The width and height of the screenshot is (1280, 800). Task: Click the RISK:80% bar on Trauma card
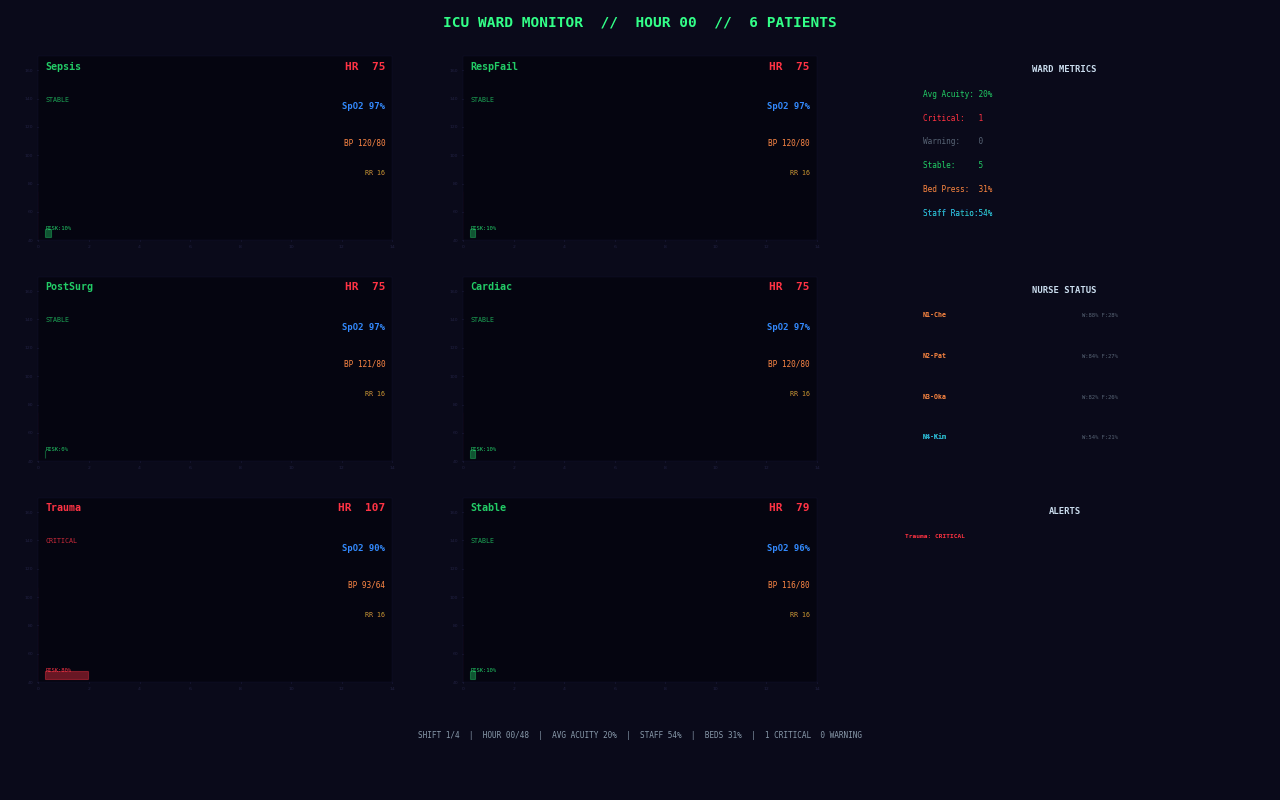[x=66, y=675]
